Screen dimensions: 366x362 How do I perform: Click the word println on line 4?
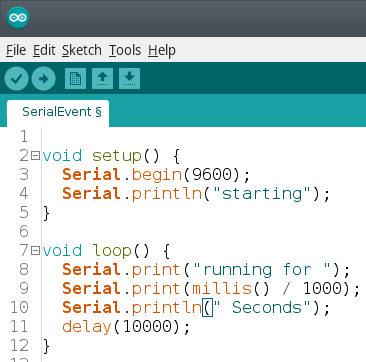pos(167,194)
